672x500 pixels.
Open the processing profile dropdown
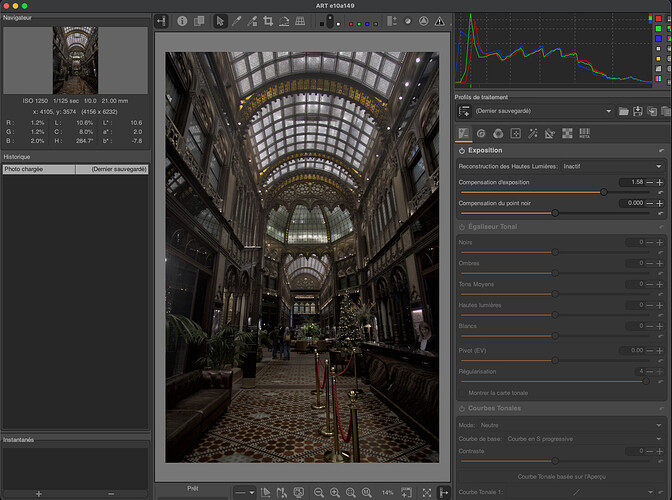[543, 111]
